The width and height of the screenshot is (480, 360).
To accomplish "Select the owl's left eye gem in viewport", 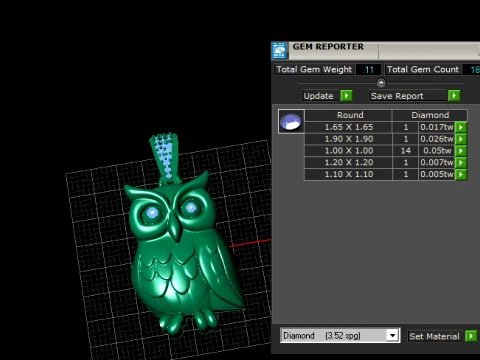I will 152,212.
